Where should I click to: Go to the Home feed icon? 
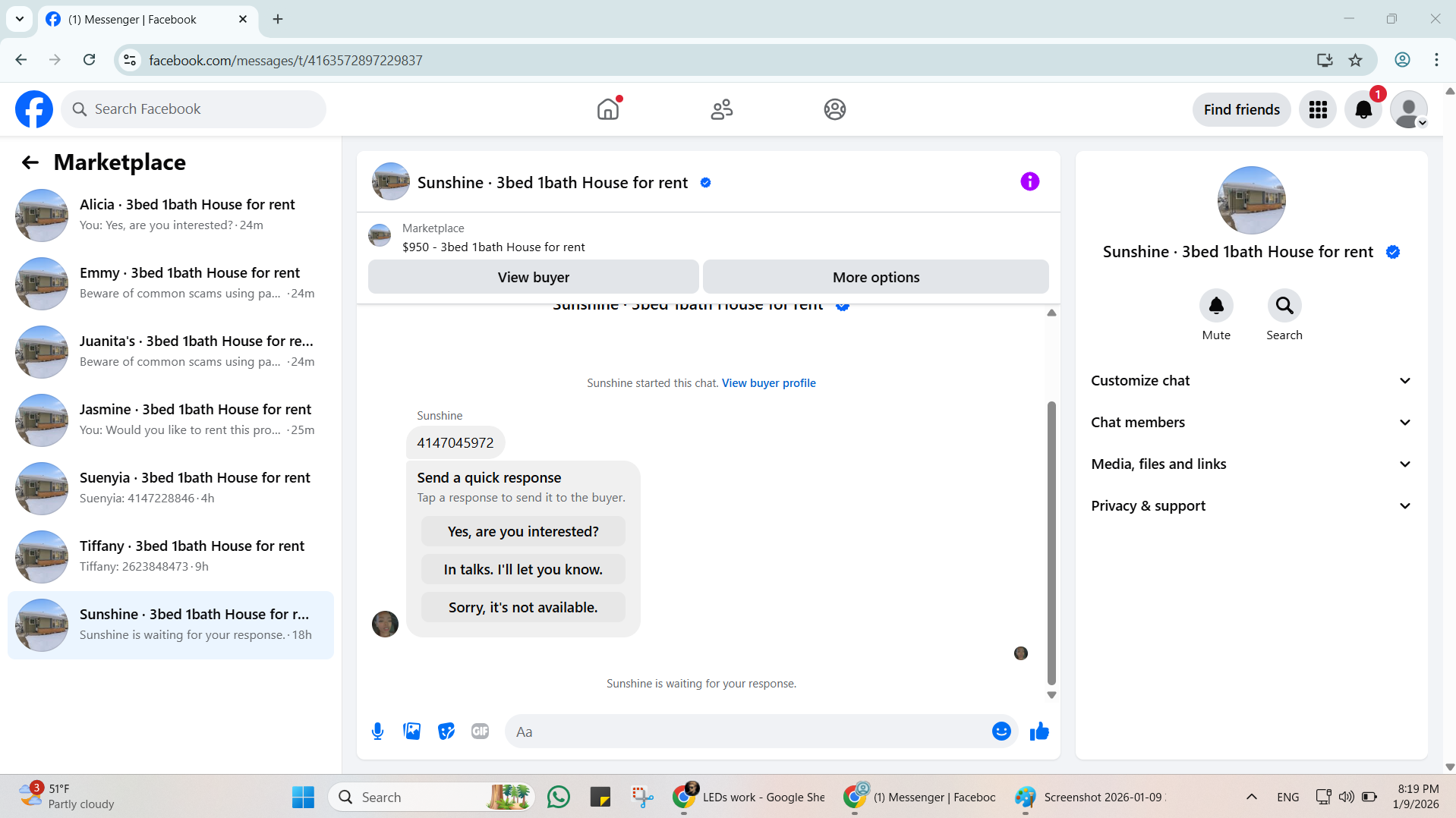click(x=608, y=109)
